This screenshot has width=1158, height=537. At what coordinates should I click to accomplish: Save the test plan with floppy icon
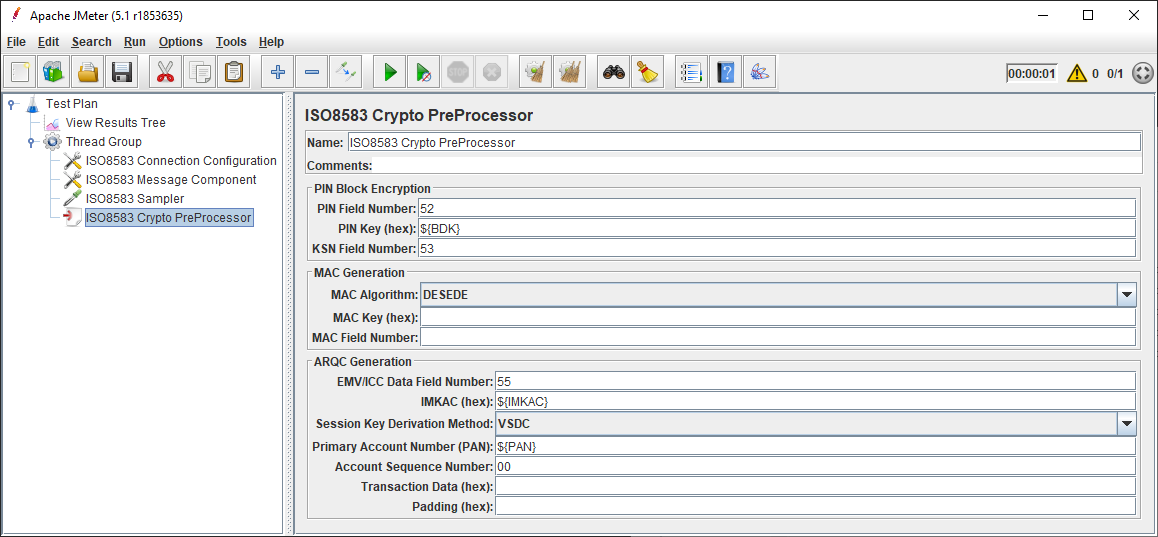pos(121,72)
